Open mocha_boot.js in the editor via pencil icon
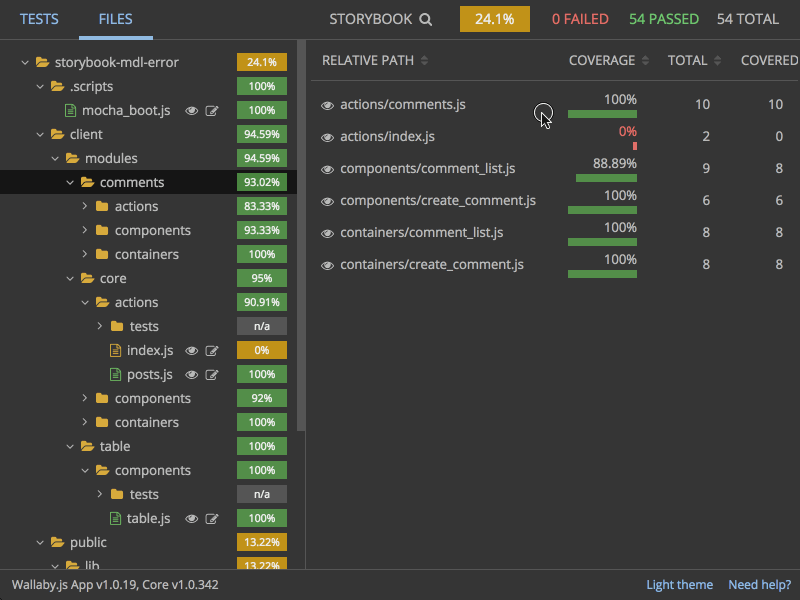The image size is (800, 600). coord(210,110)
